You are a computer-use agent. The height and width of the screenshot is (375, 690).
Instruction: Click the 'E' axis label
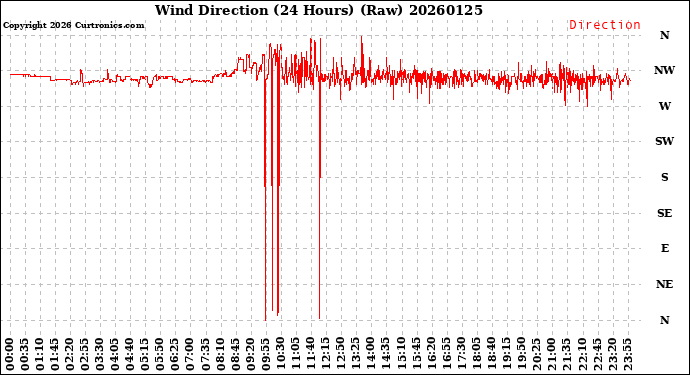coord(664,248)
